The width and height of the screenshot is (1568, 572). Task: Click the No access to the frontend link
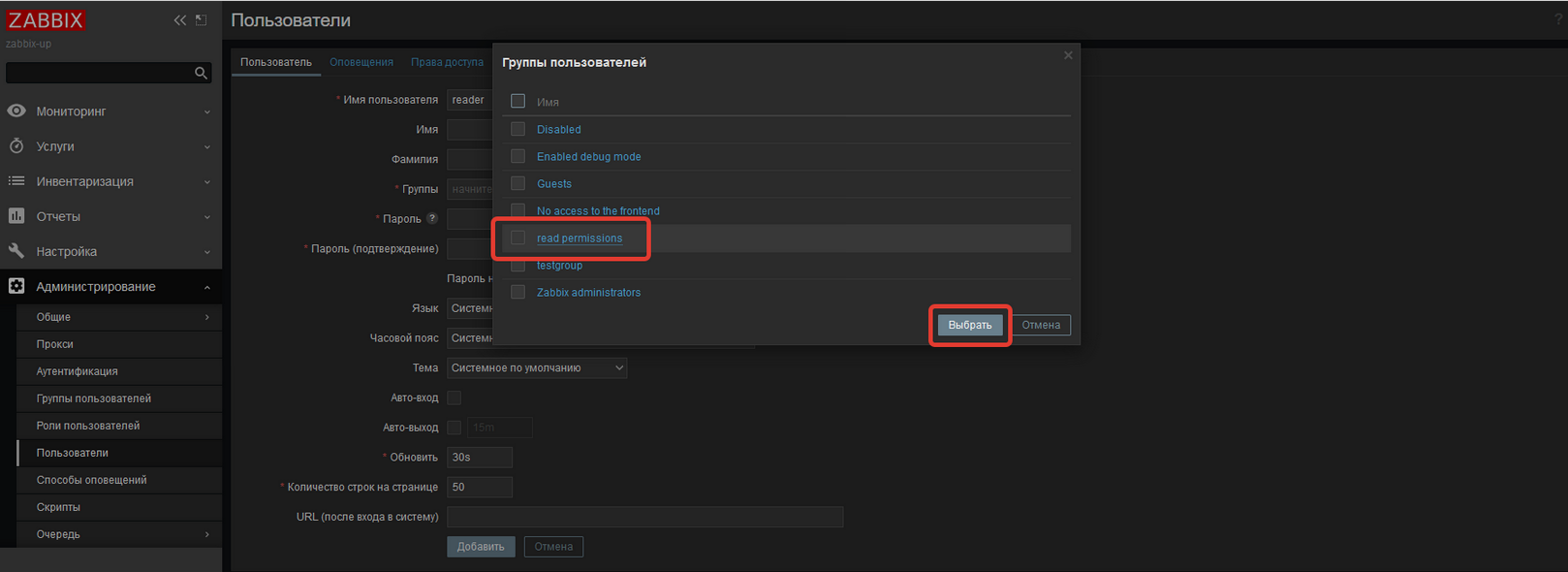point(598,210)
